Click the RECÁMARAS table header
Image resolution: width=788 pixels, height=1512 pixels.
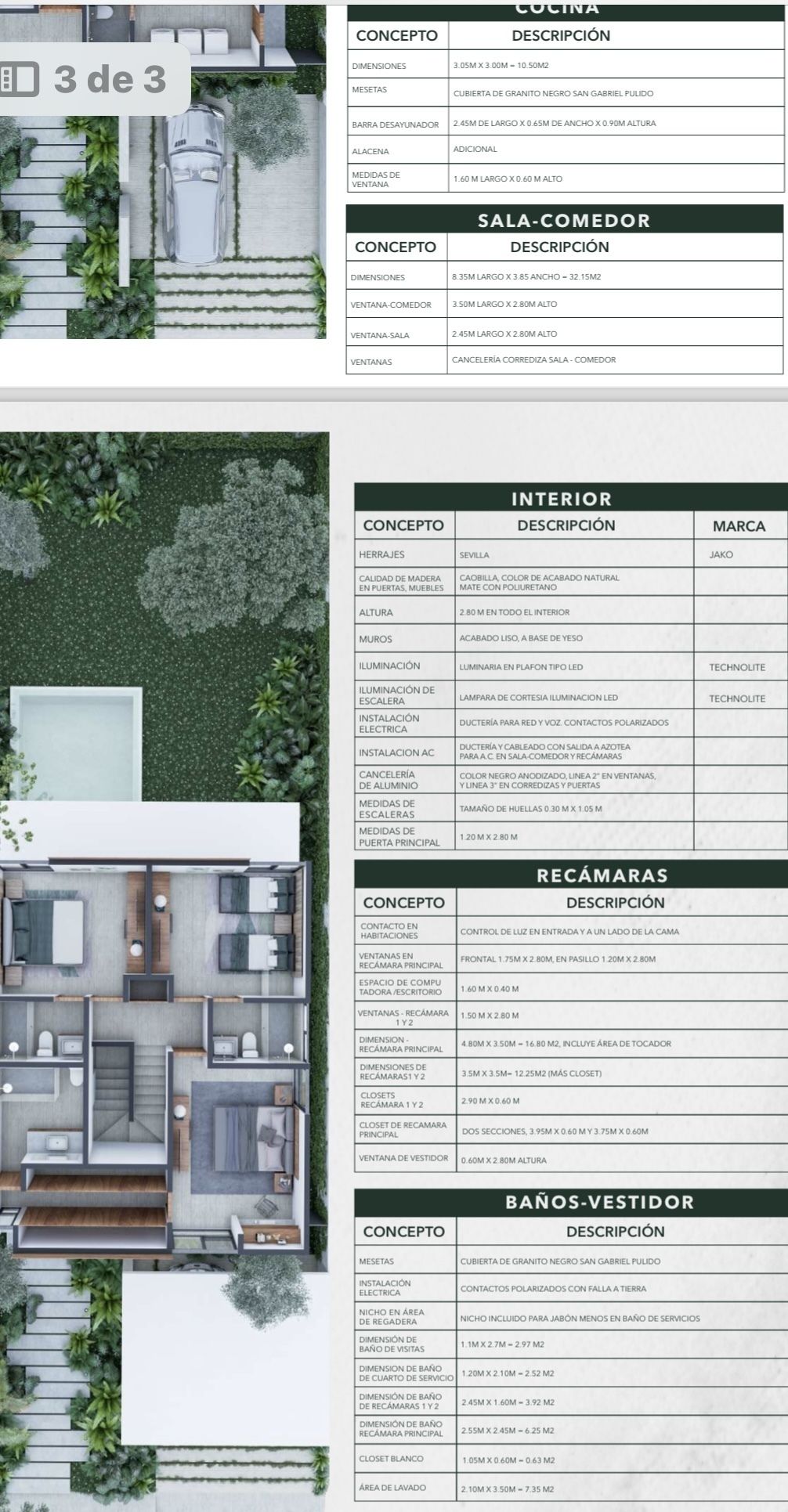571,875
